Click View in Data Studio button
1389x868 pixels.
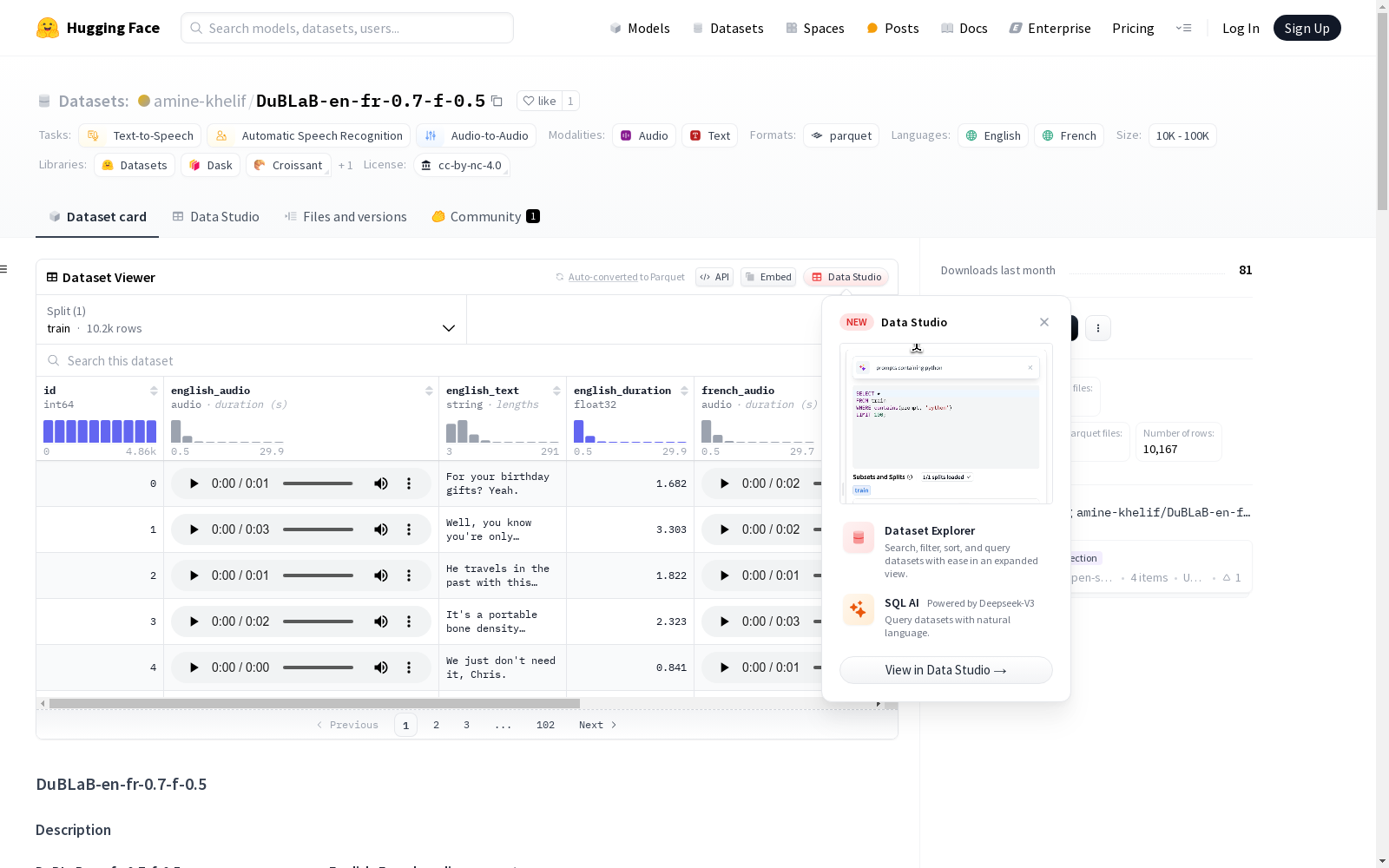pyautogui.click(x=945, y=670)
